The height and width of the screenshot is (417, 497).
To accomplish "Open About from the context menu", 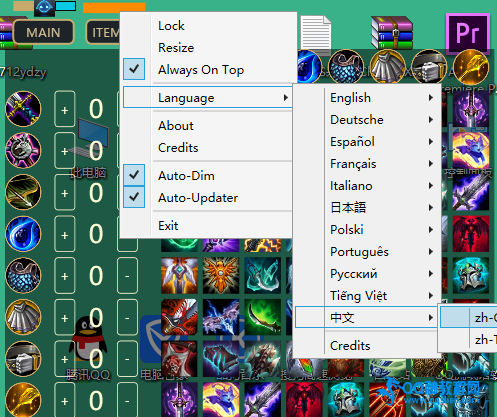I will click(208, 126).
